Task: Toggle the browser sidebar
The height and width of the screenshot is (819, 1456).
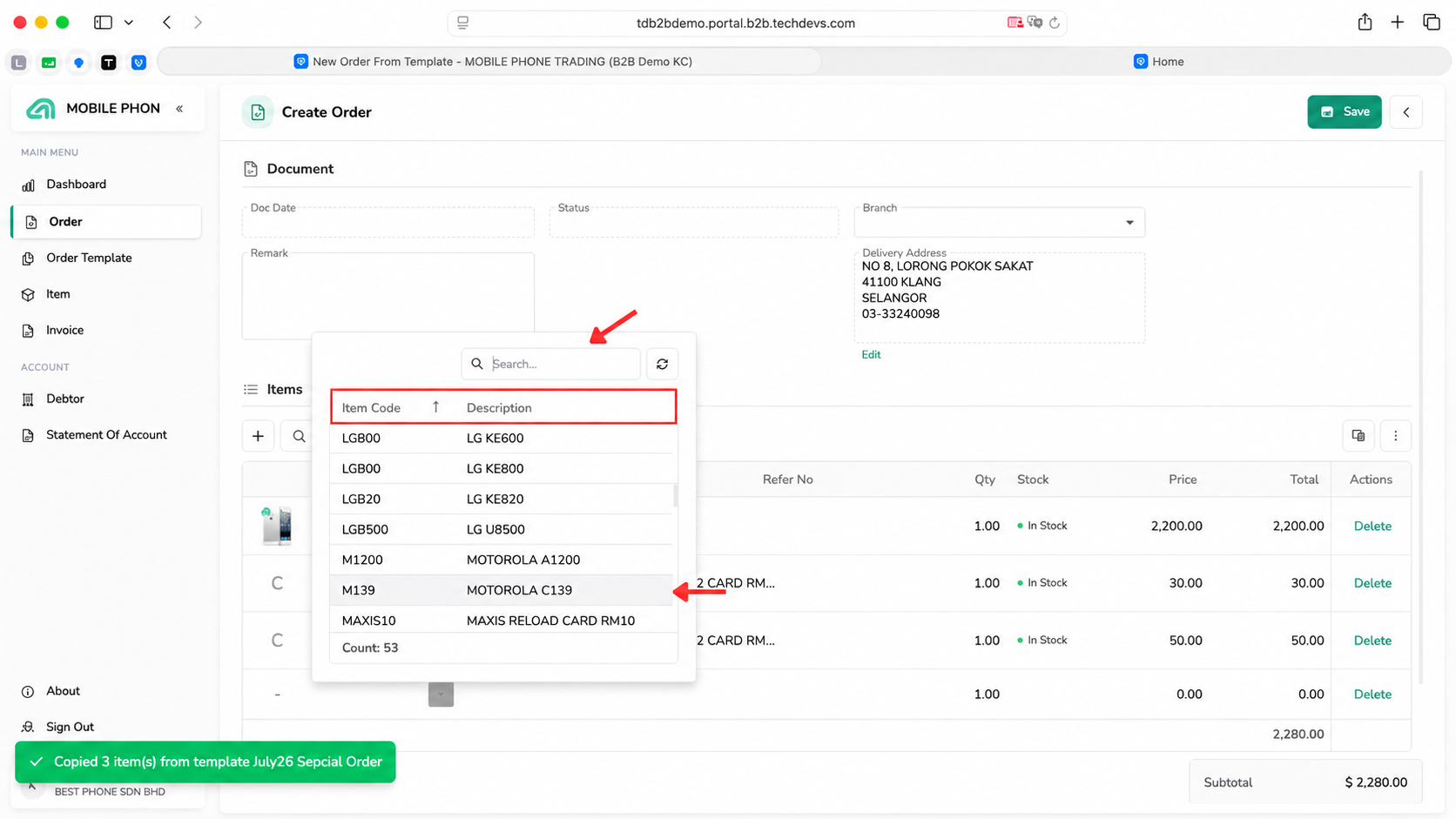Action: (x=103, y=23)
